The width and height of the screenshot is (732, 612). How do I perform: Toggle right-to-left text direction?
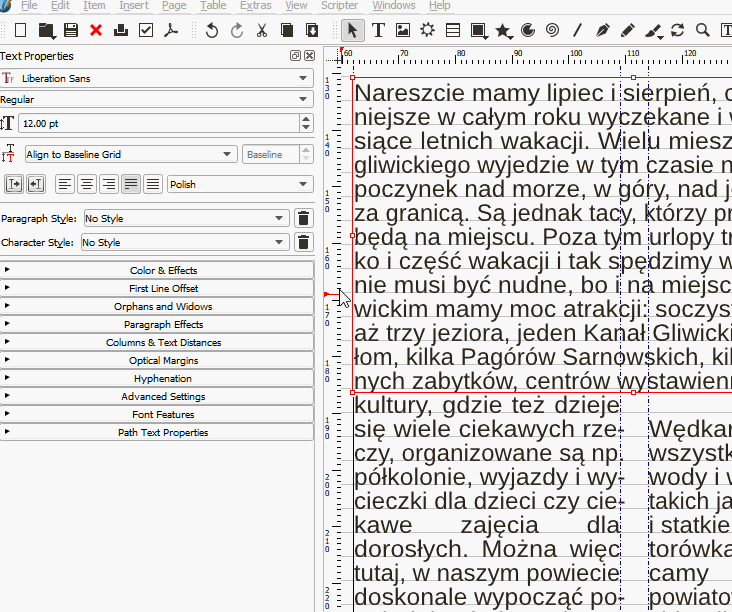click(x=36, y=184)
